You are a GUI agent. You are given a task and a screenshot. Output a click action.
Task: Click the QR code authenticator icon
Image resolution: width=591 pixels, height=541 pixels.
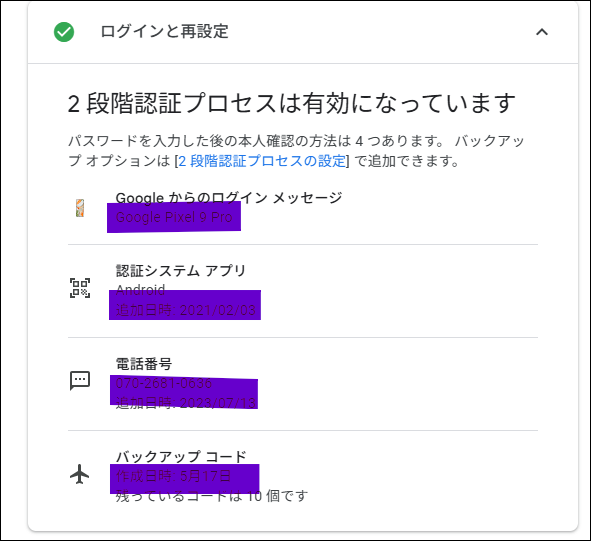pyautogui.click(x=80, y=288)
